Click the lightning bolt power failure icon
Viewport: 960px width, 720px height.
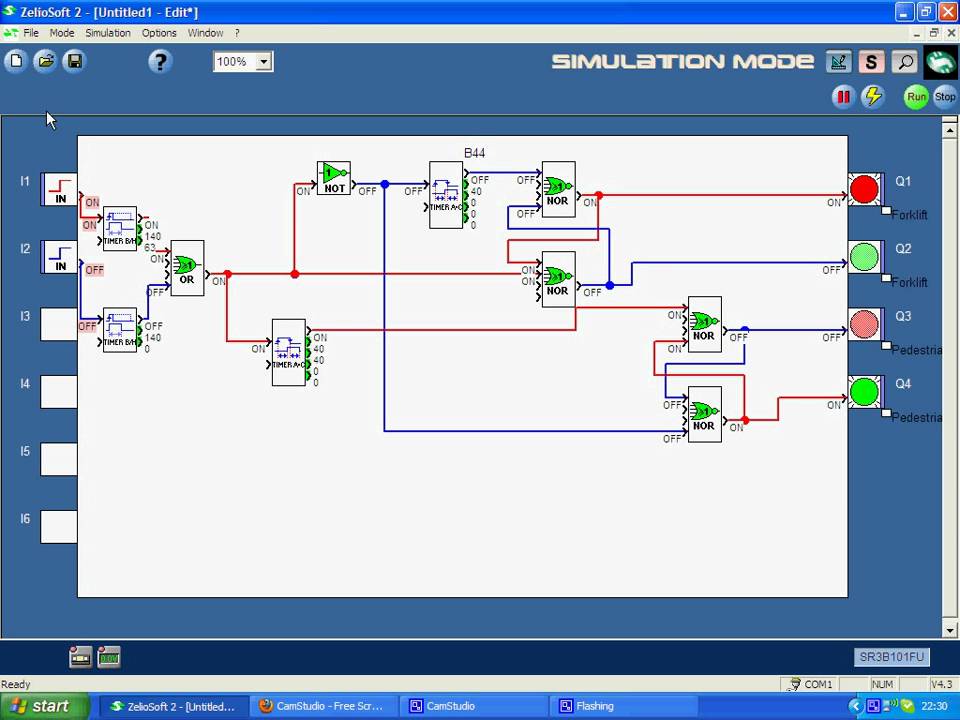click(x=872, y=97)
